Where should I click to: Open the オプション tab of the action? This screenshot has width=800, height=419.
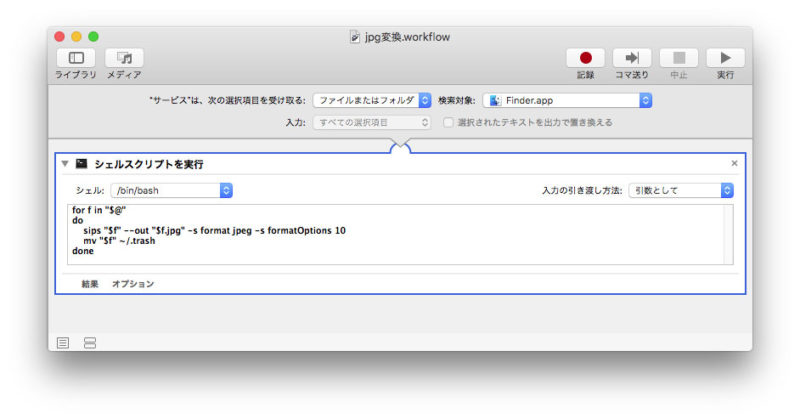(x=133, y=284)
